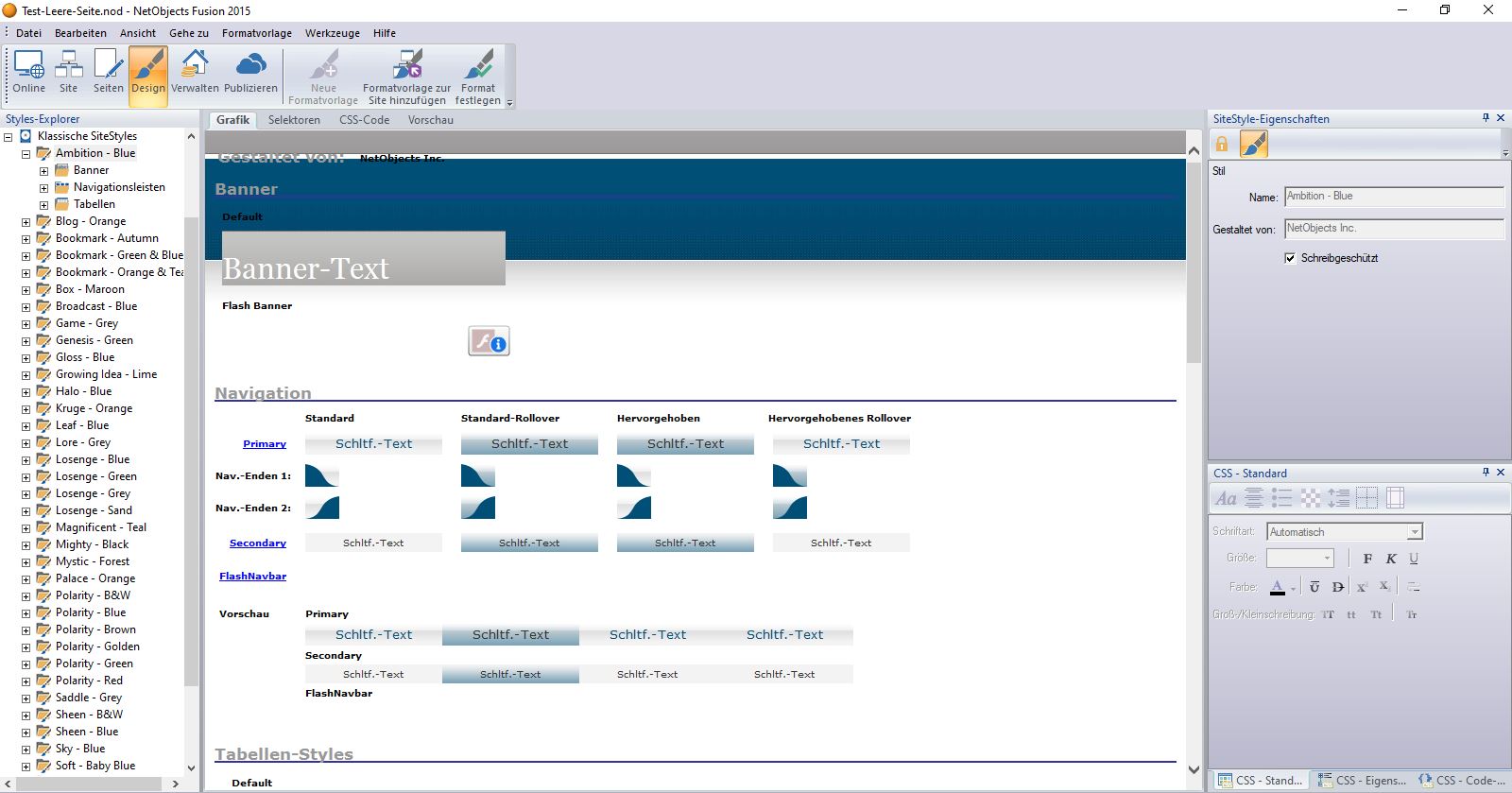Viewport: 1512px width, 793px height.
Task: Click Format festlegen toolbar button
Action: tap(478, 77)
